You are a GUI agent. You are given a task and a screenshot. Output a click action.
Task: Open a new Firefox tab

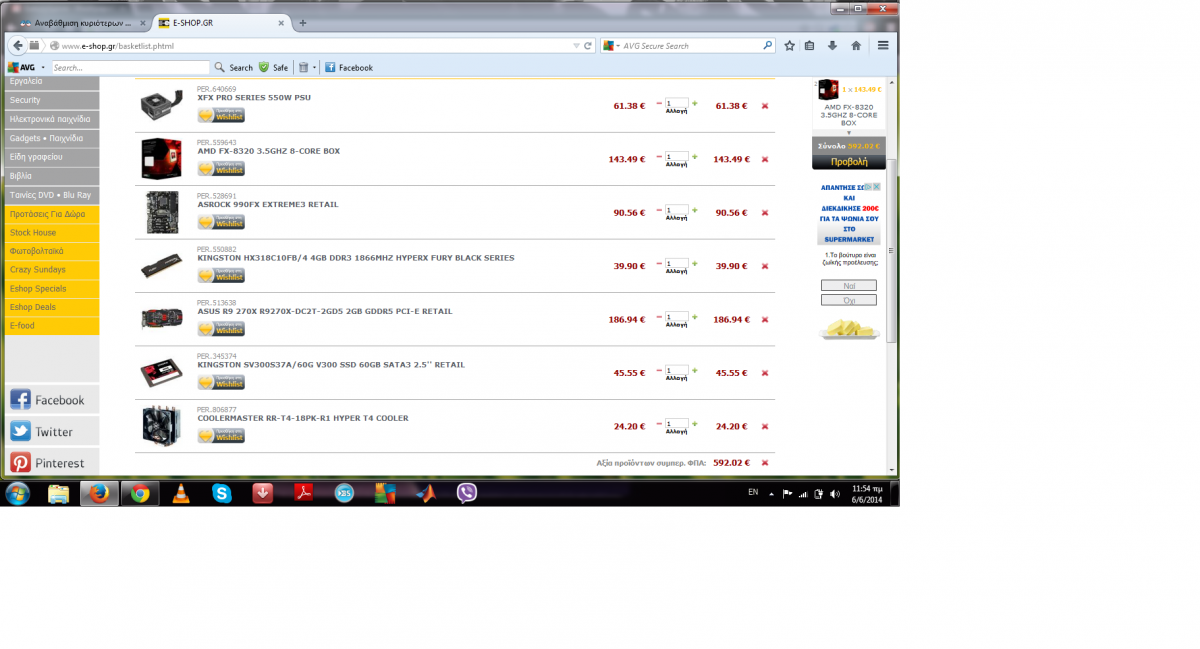303,22
